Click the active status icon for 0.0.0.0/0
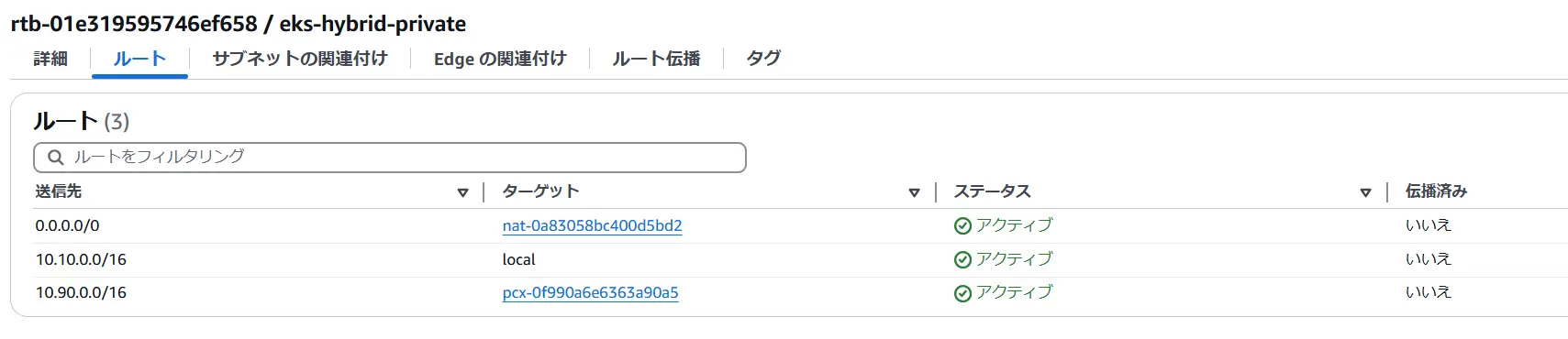The image size is (1568, 339). pos(962,226)
